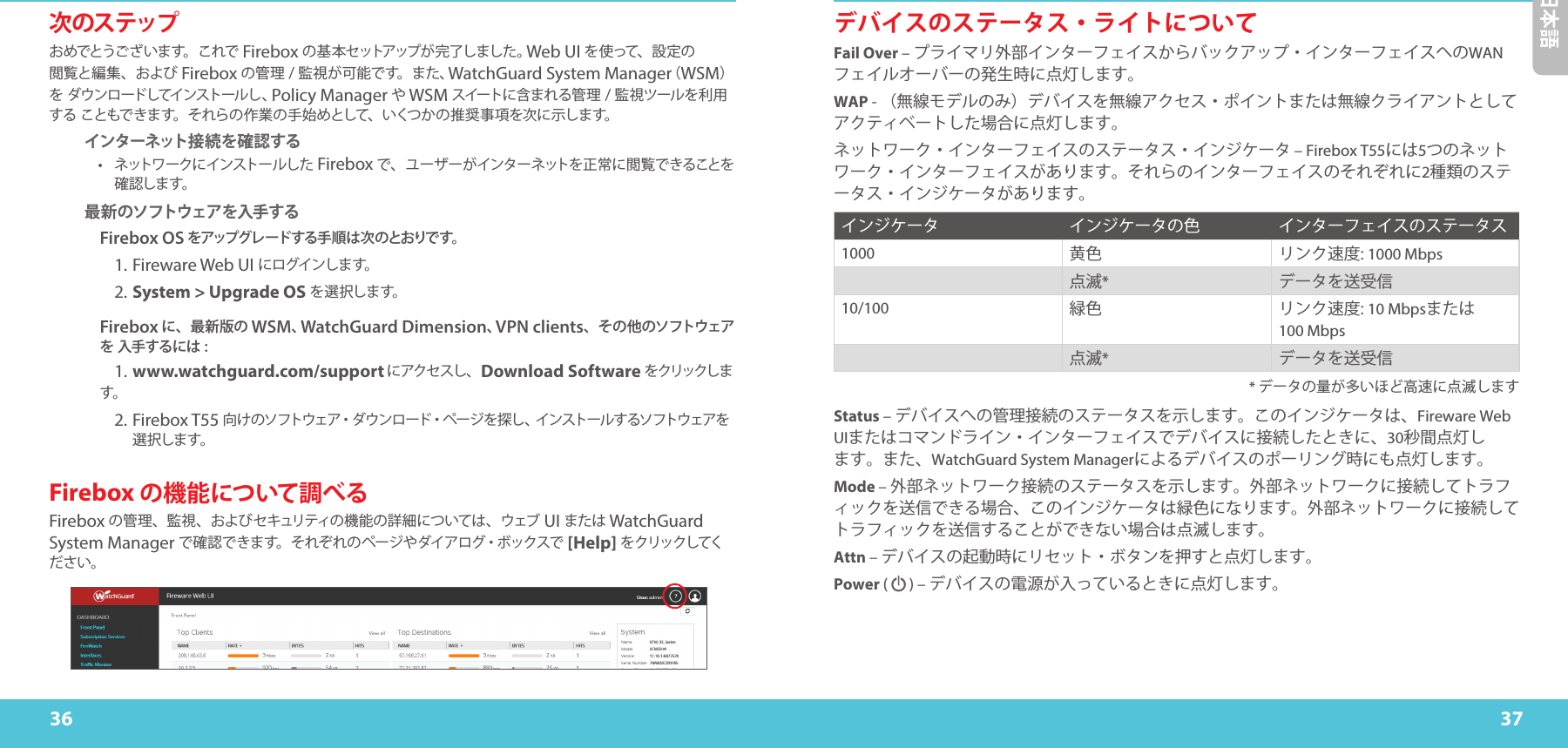Open Front Panel in the dashboard sidebar
This screenshot has width=1568, height=748.
click(92, 627)
